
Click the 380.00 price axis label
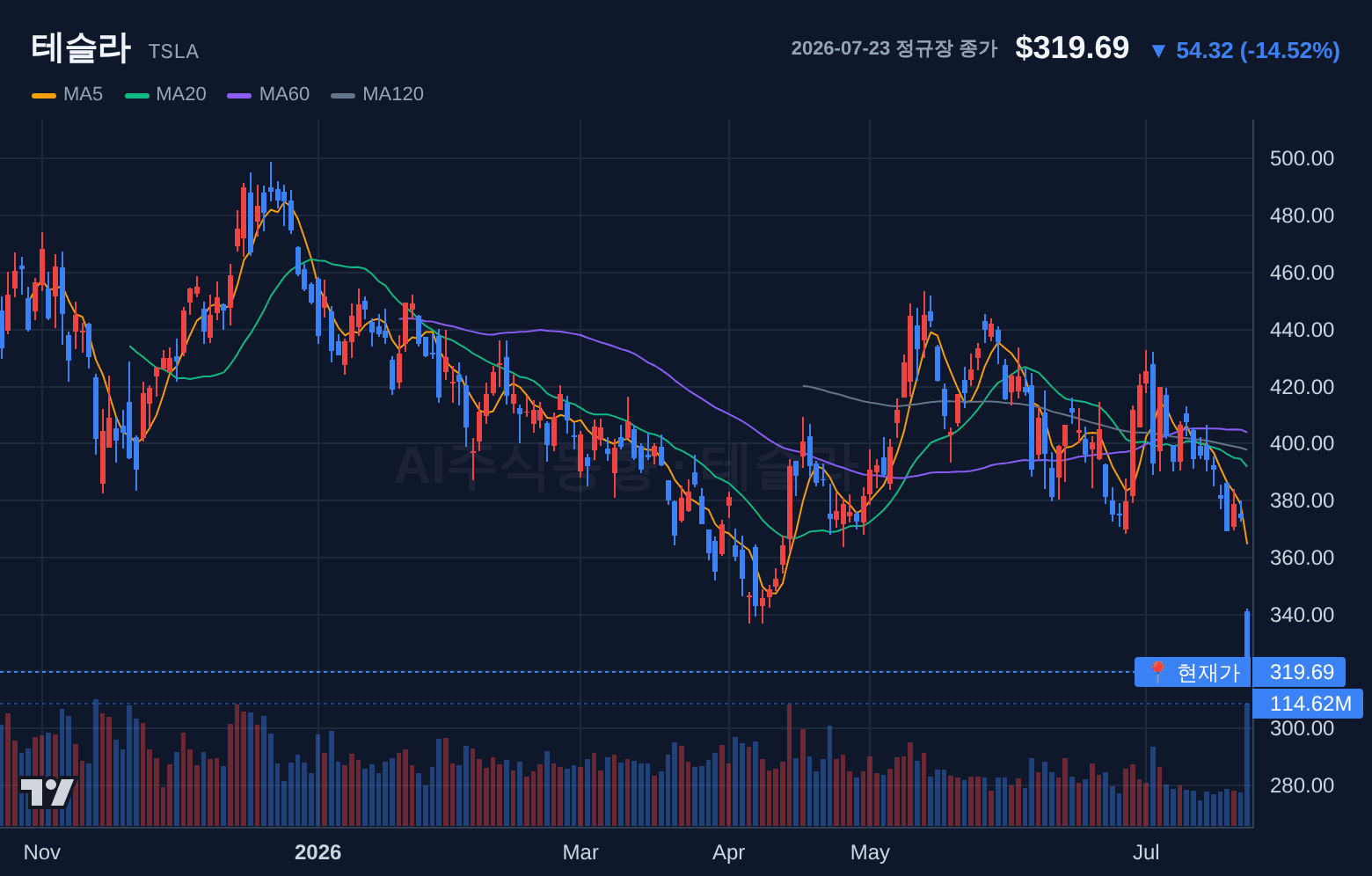[x=1302, y=500]
